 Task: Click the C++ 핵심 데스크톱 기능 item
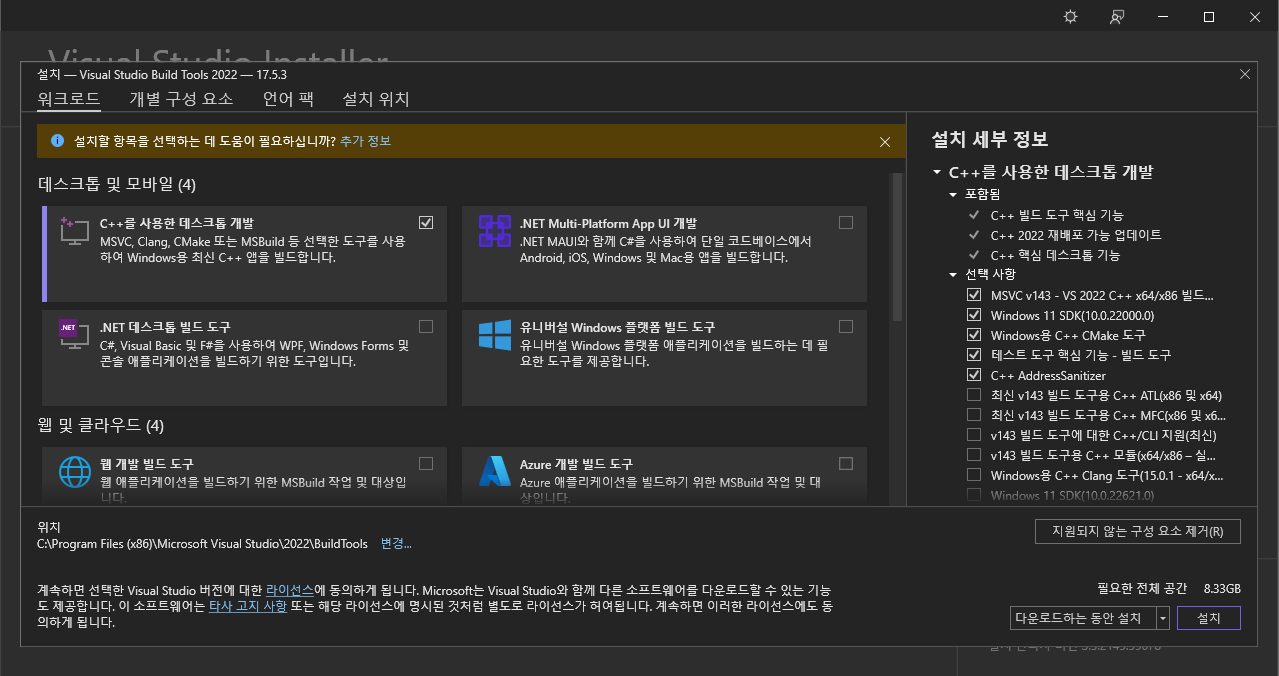click(1055, 255)
